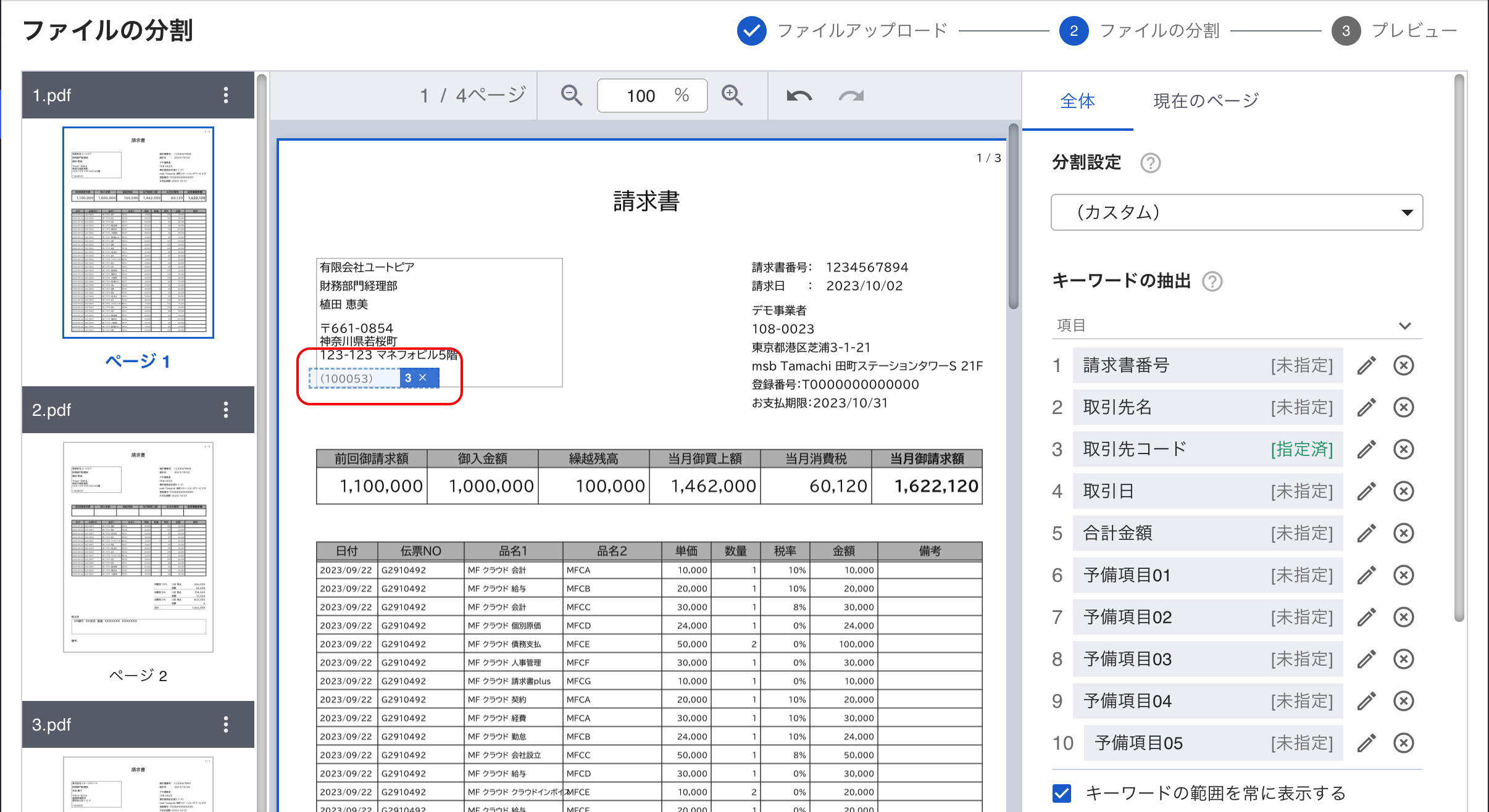Edit the 請求書番号 keyword with pencil icon

click(x=1367, y=365)
